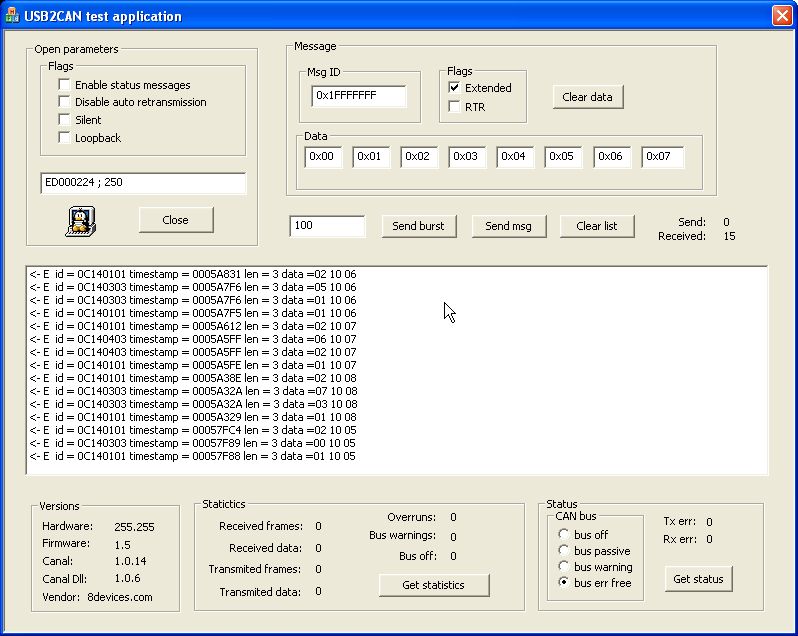Choose the bus passive radio option
The width and height of the screenshot is (798, 636).
pyautogui.click(x=564, y=551)
